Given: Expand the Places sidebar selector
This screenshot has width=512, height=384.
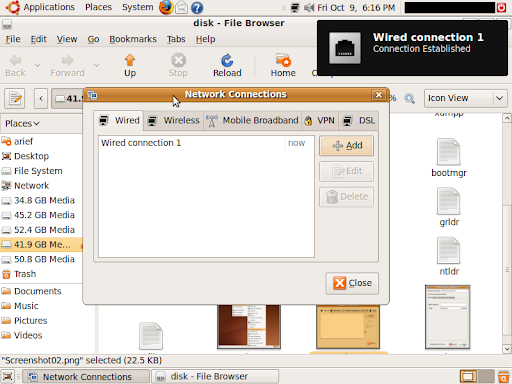Looking at the screenshot, I should (22, 124).
